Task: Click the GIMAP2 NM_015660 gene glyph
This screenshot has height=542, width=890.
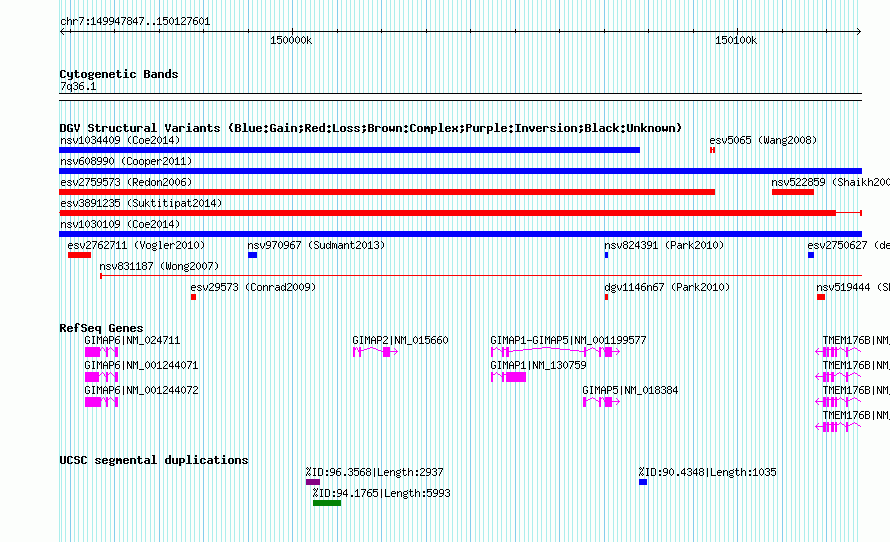Action: pos(375,352)
